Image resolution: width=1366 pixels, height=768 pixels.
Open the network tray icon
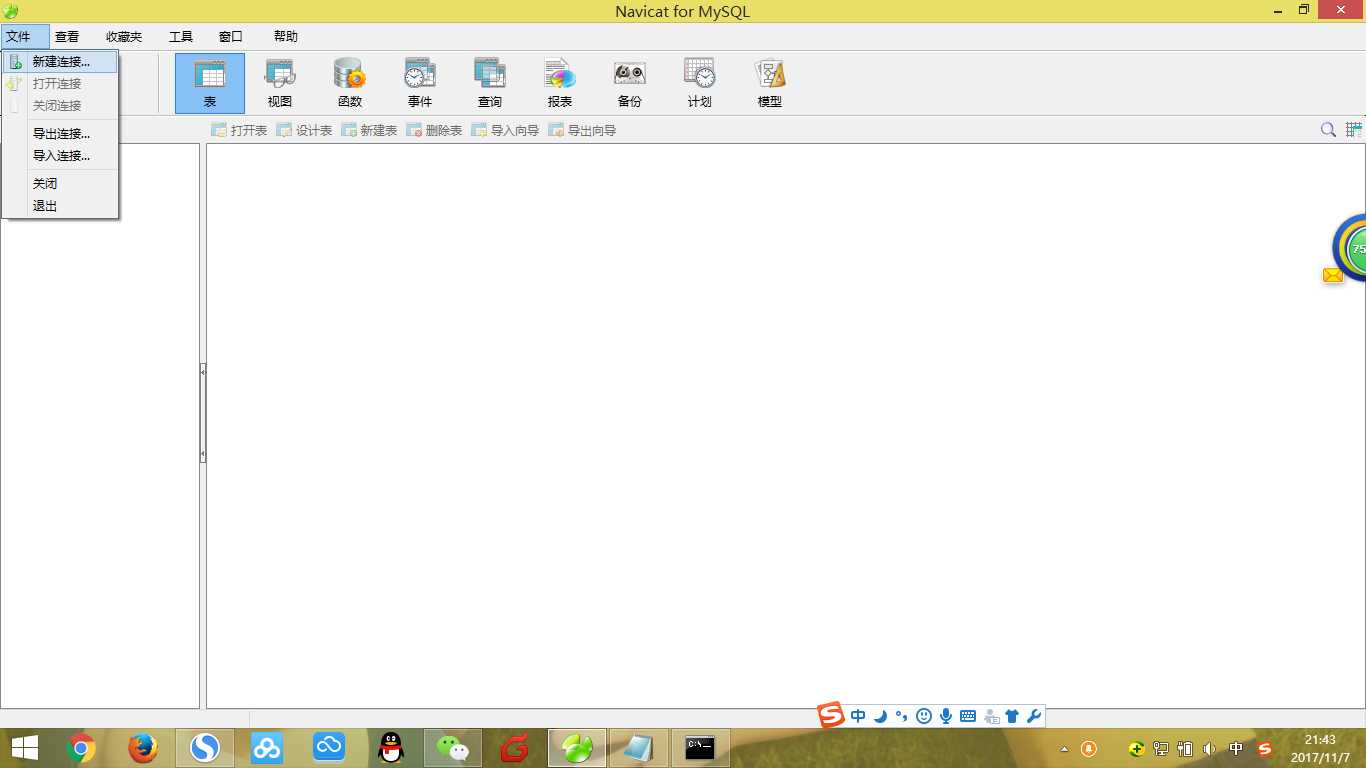(1161, 748)
